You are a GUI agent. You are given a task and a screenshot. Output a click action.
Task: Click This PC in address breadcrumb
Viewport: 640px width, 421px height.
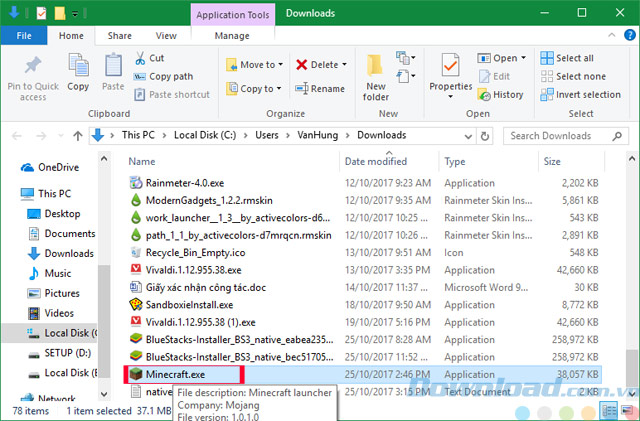[x=138, y=135]
